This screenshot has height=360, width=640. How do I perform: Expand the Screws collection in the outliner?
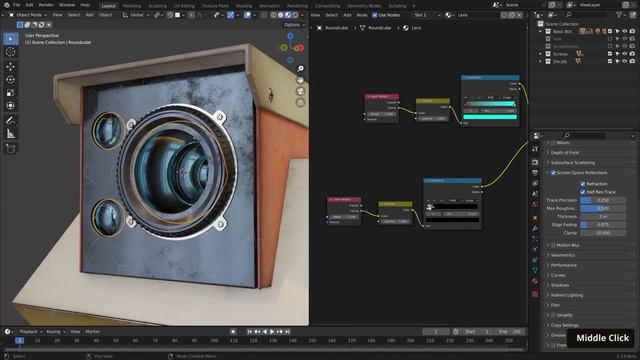540,54
